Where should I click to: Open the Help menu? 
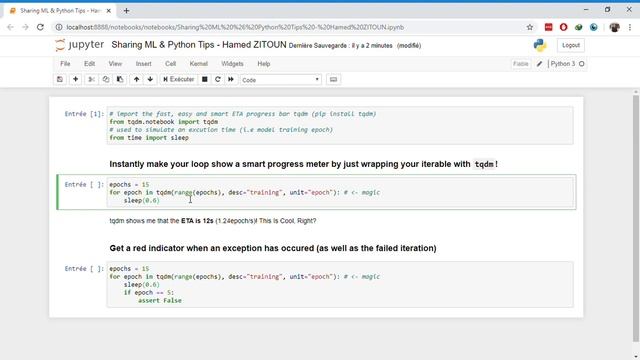(x=264, y=64)
